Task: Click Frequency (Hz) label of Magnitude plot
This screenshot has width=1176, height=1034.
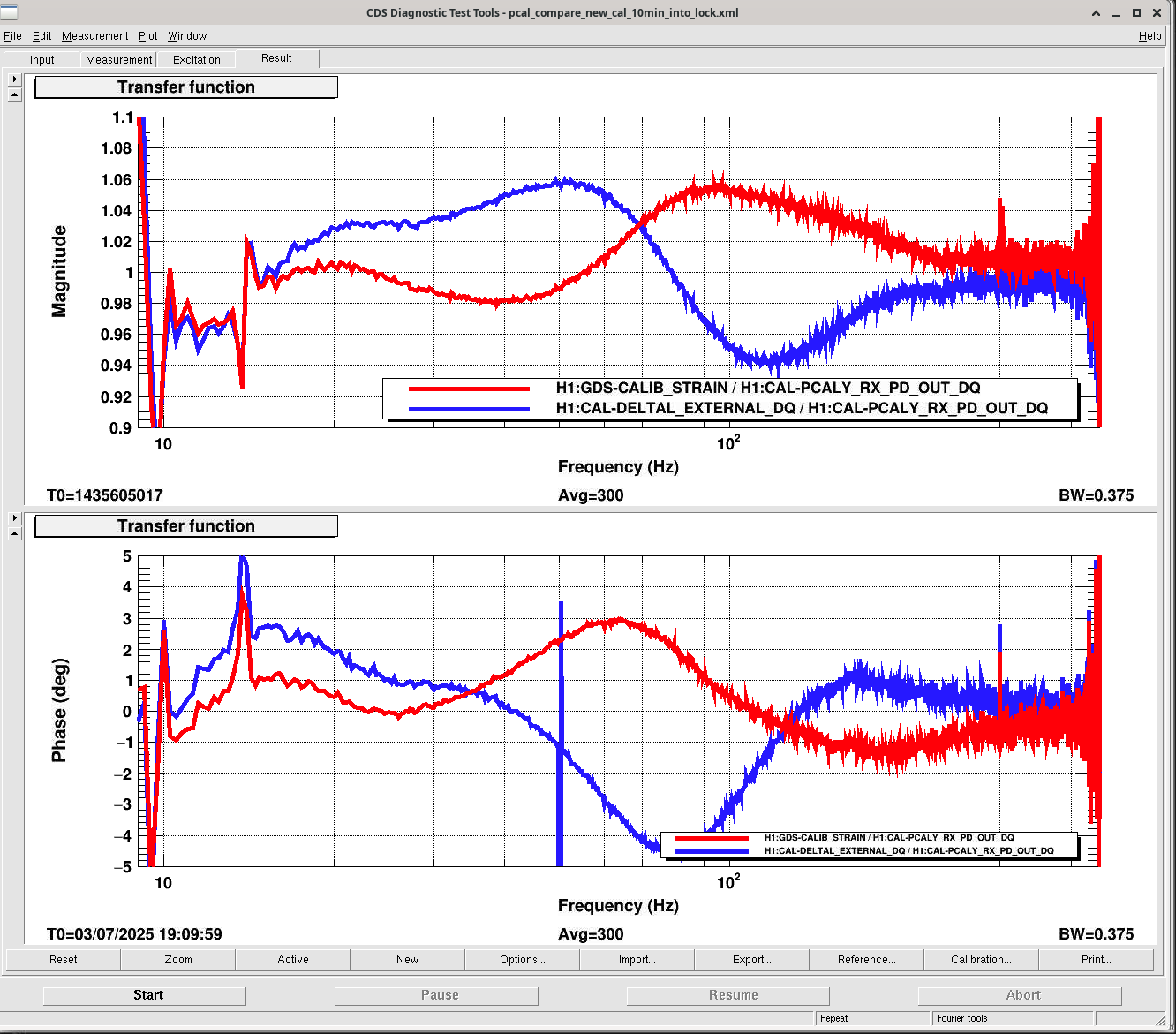Action: (x=618, y=467)
